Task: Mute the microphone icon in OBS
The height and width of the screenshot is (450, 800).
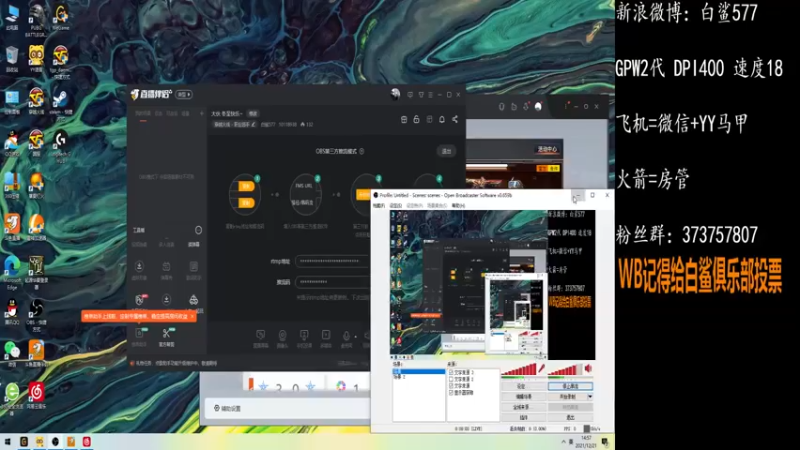Action: (x=541, y=368)
